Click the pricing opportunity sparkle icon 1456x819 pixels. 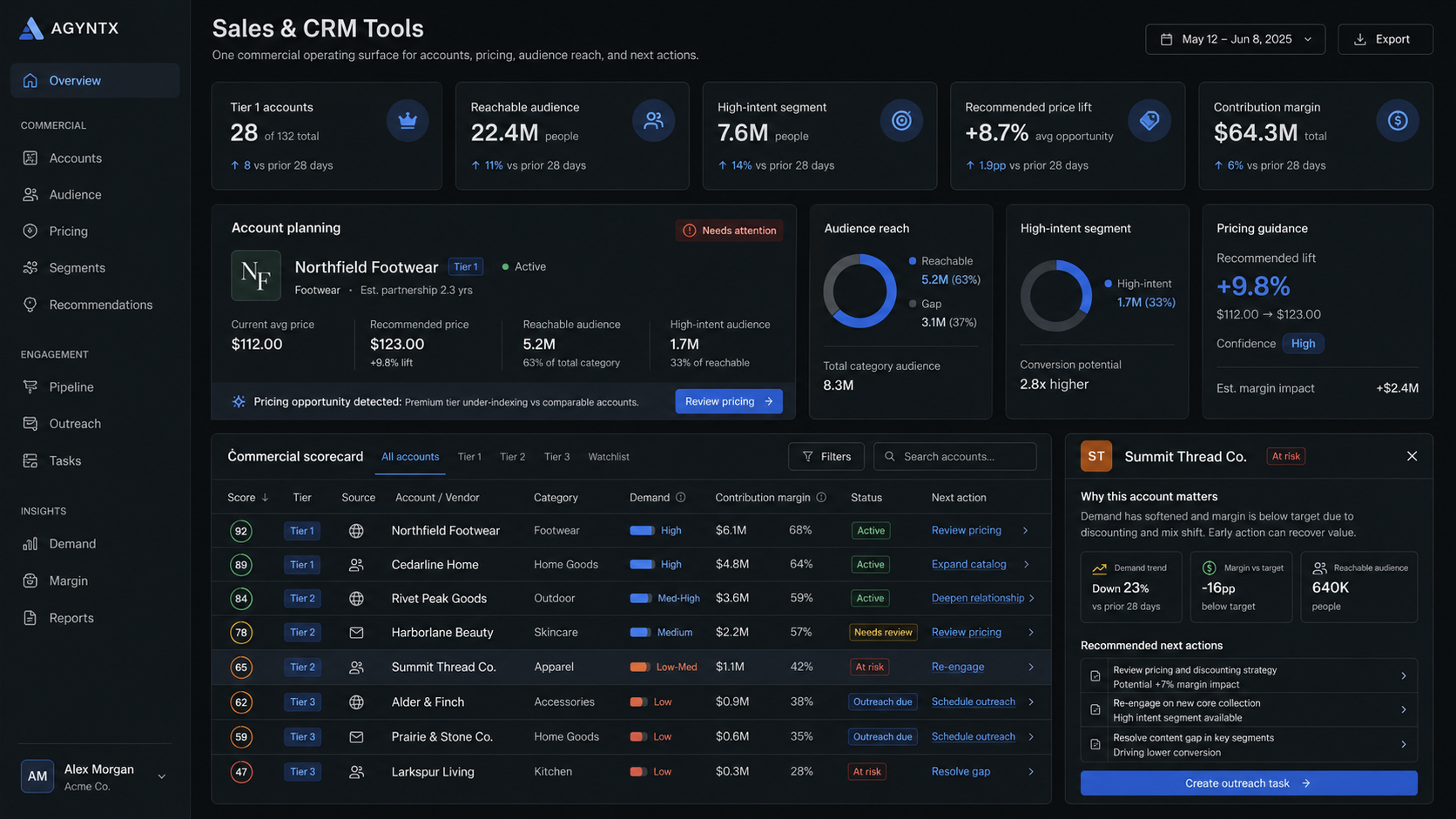pos(239,401)
